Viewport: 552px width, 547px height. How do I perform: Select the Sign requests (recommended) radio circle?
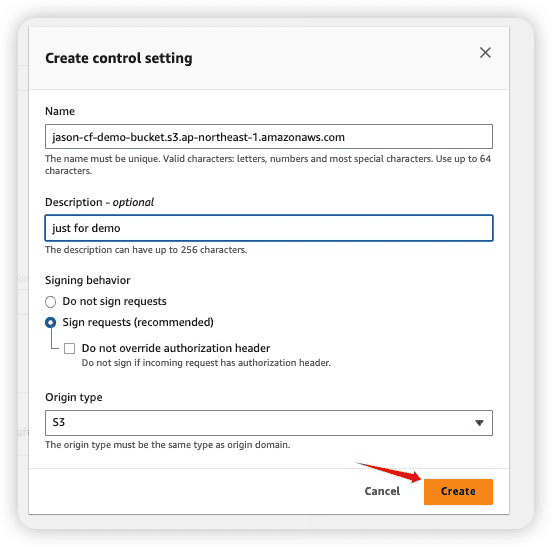click(x=51, y=322)
